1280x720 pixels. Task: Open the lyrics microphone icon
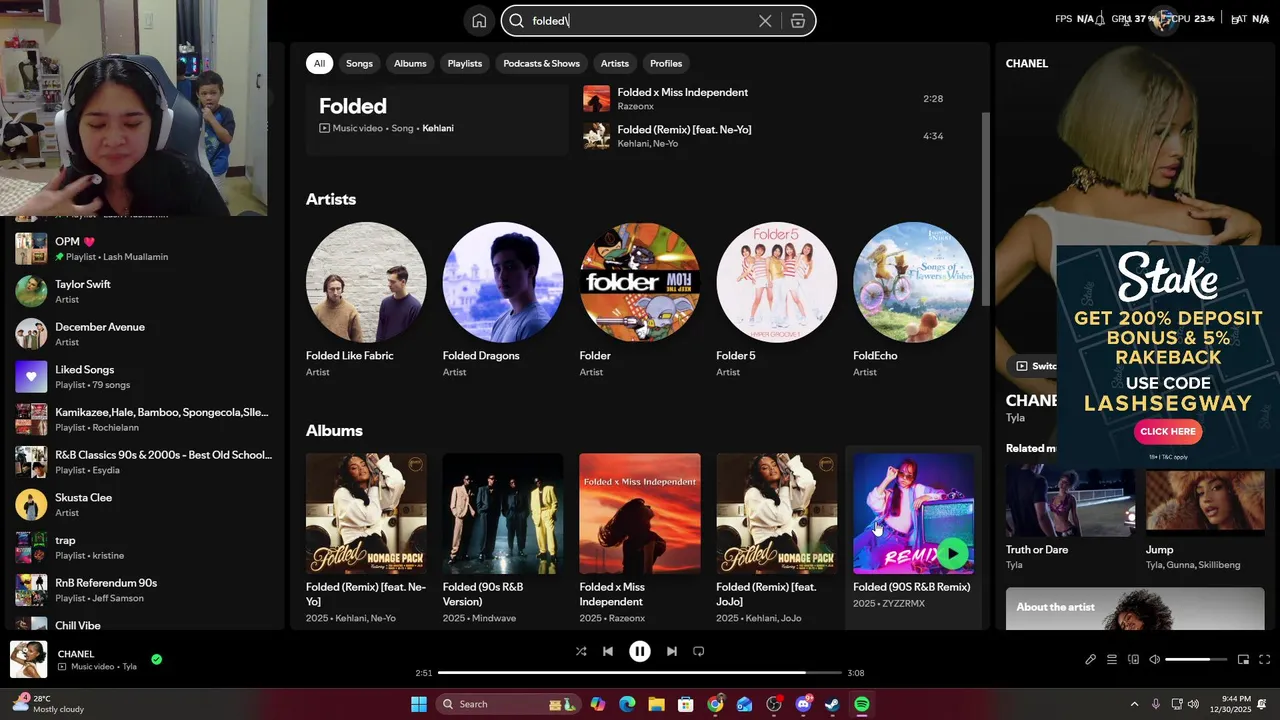pos(1090,660)
